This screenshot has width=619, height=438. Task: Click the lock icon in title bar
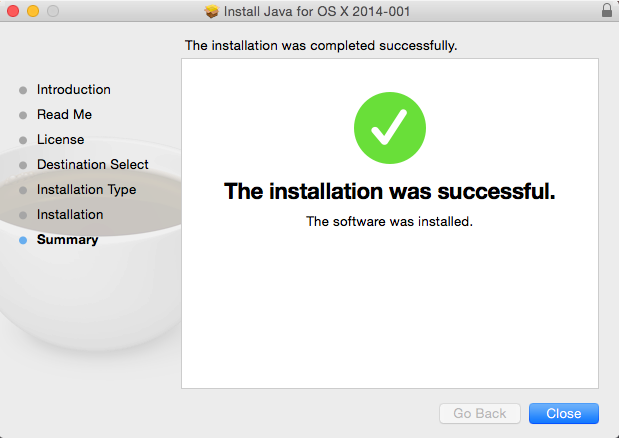click(x=607, y=10)
